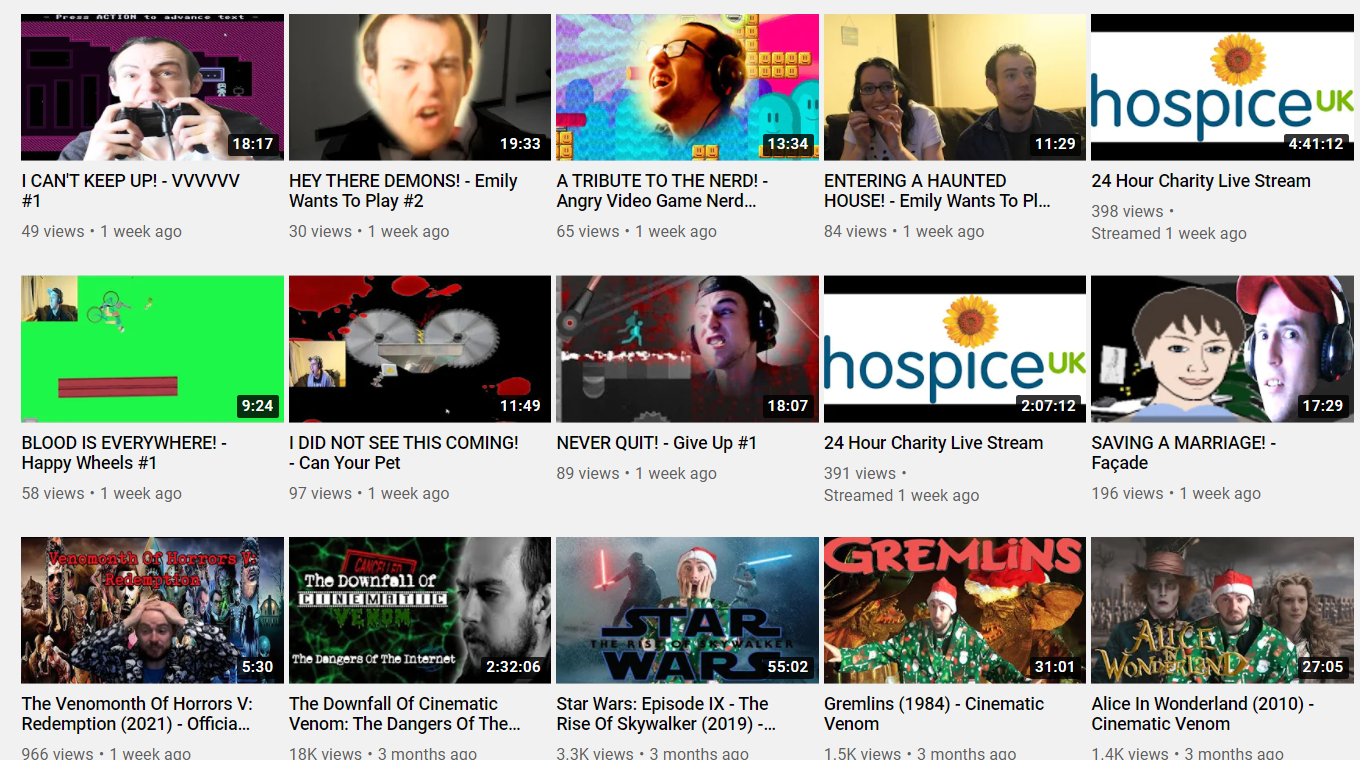Click 'BLOOD IS EVERYWHERE! - Happy Wheels #1' title

pos(124,453)
